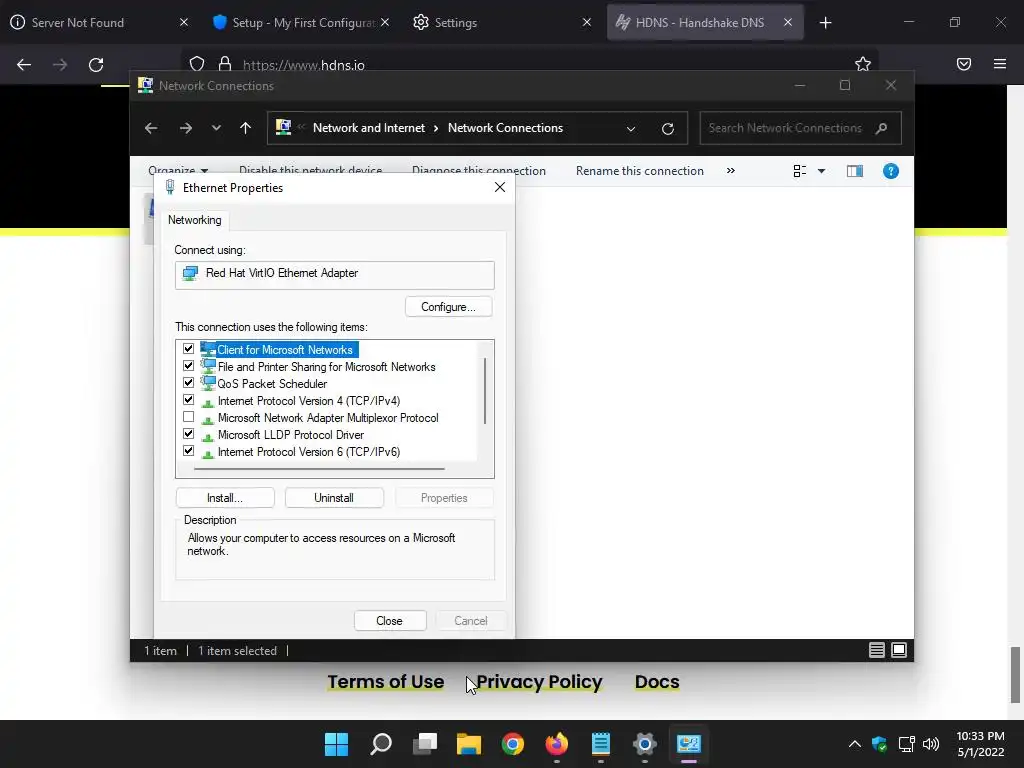1024x768 pixels.
Task: Switch to details view in status bar
Action: click(876, 650)
